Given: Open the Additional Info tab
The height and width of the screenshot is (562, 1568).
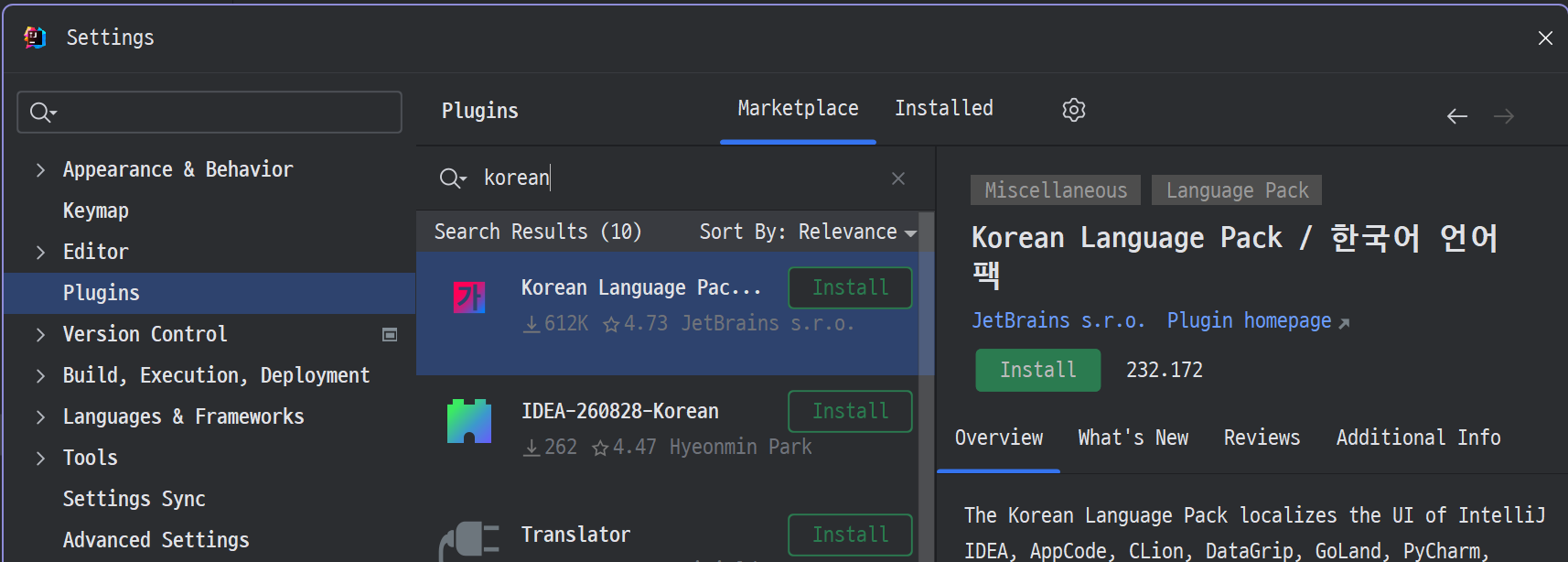Looking at the screenshot, I should tap(1418, 438).
